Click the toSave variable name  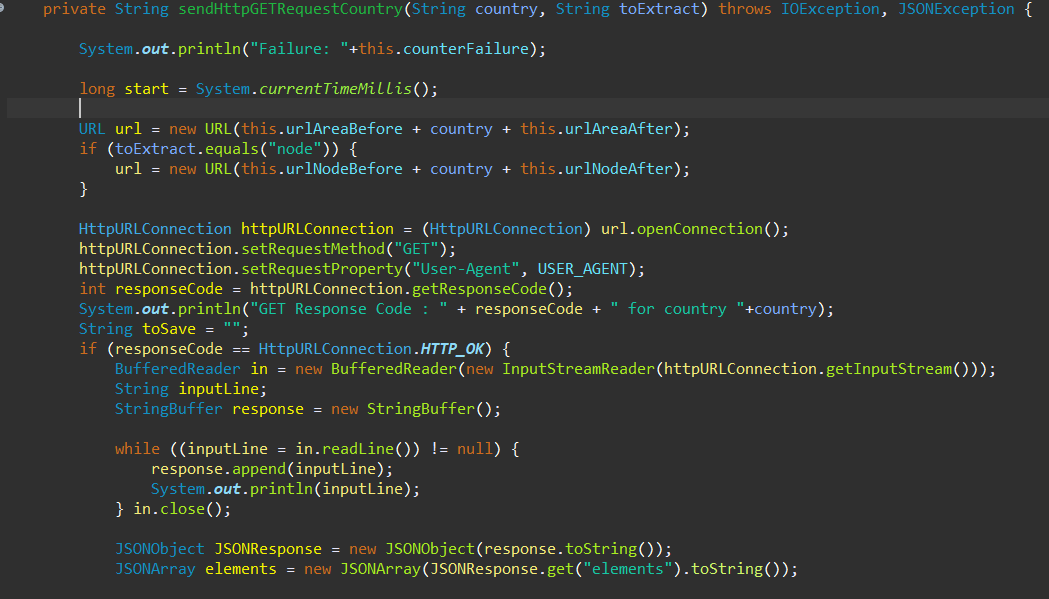(x=169, y=329)
